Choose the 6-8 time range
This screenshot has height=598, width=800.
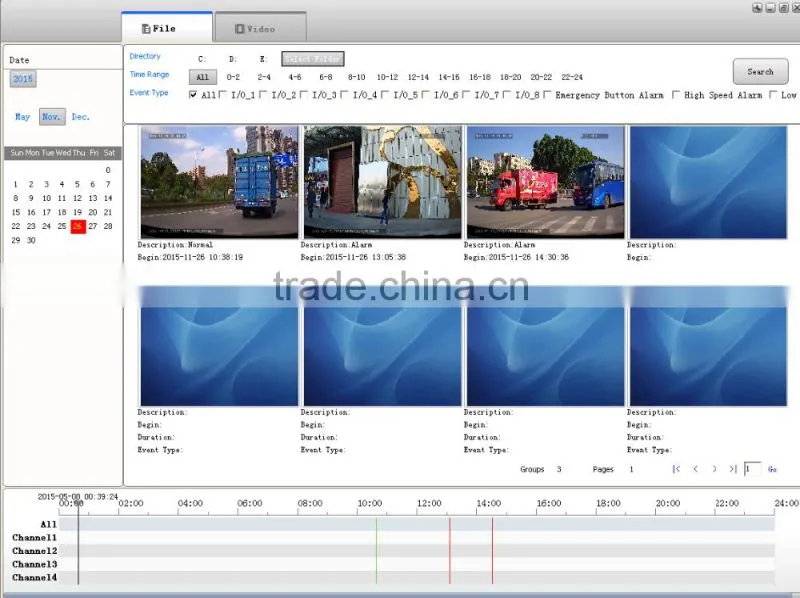coord(326,77)
